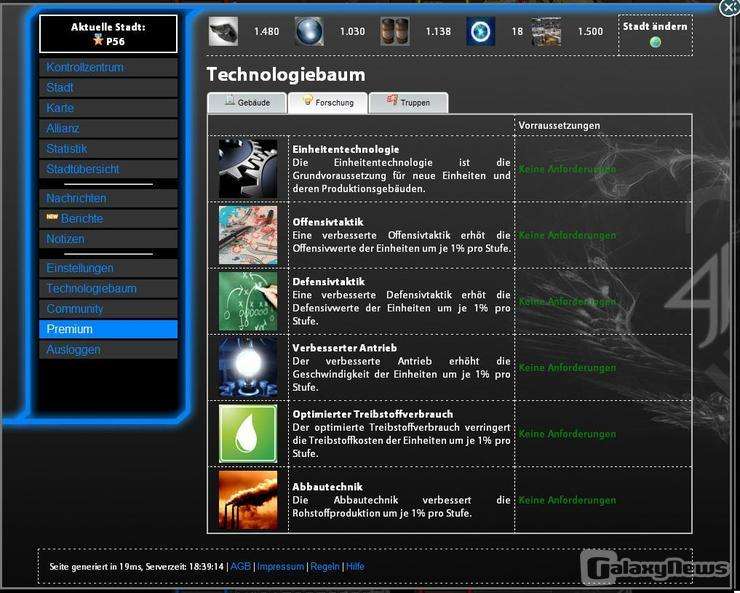Open the Defensivtaktik chalkboard thumbnail
The height and width of the screenshot is (593, 740).
point(248,301)
